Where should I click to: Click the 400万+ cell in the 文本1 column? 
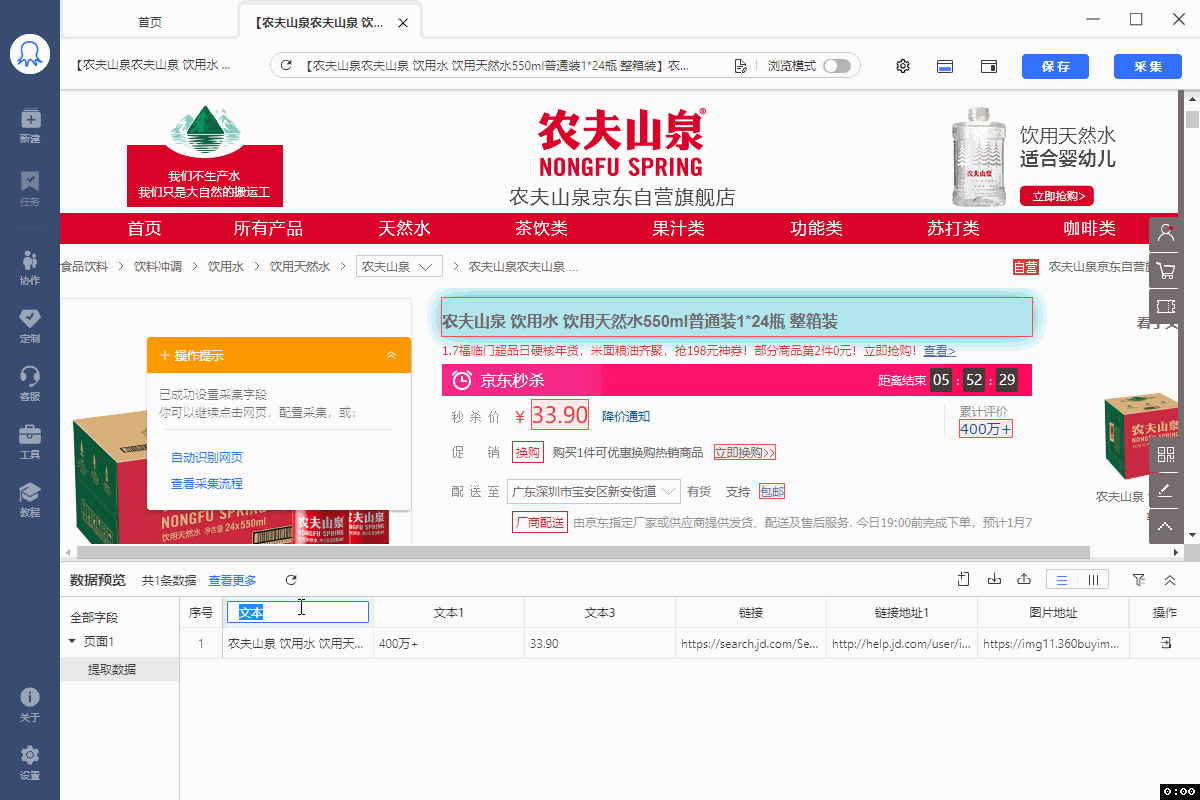(x=449, y=644)
